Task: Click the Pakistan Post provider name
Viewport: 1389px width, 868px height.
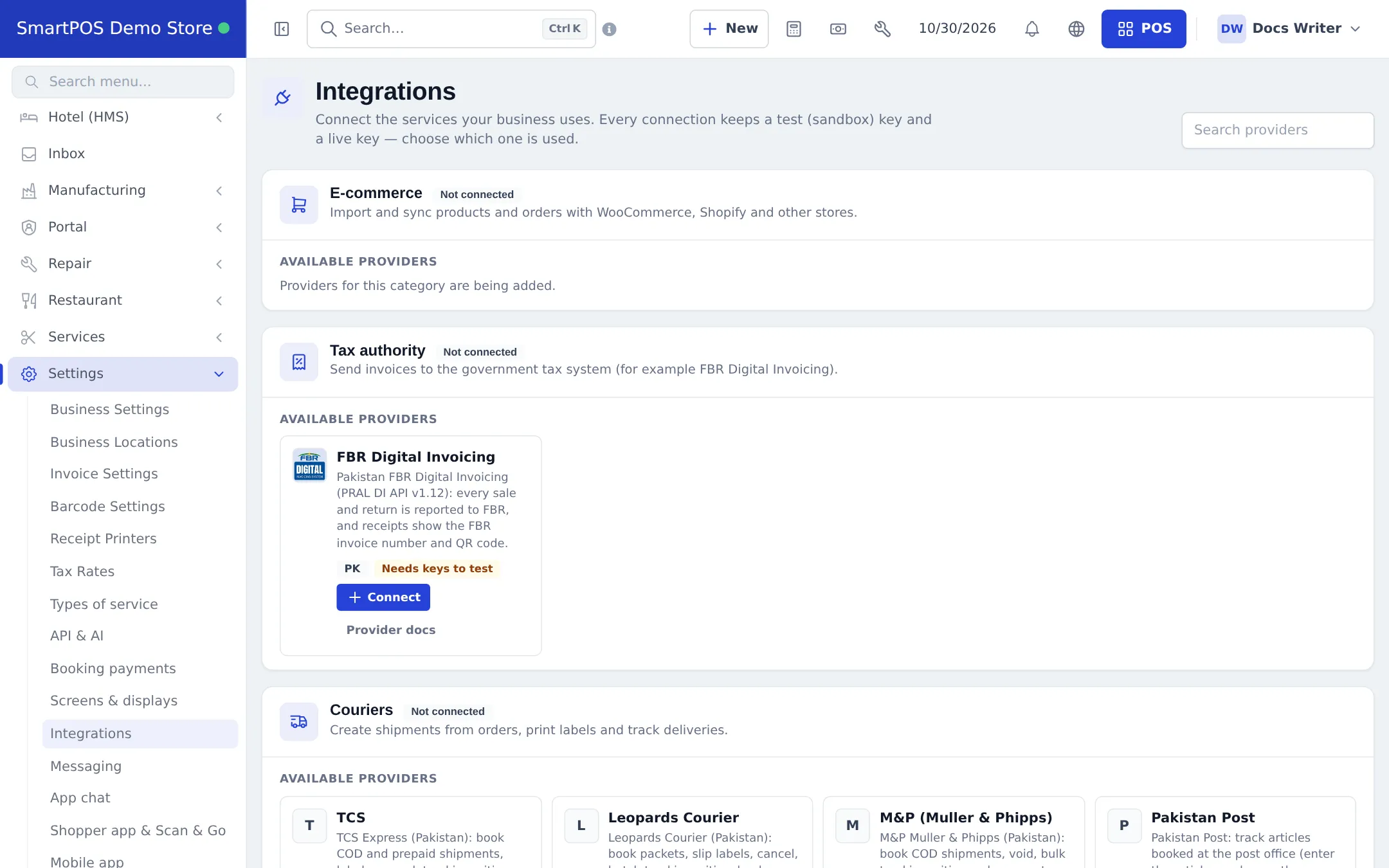Action: coord(1203,818)
